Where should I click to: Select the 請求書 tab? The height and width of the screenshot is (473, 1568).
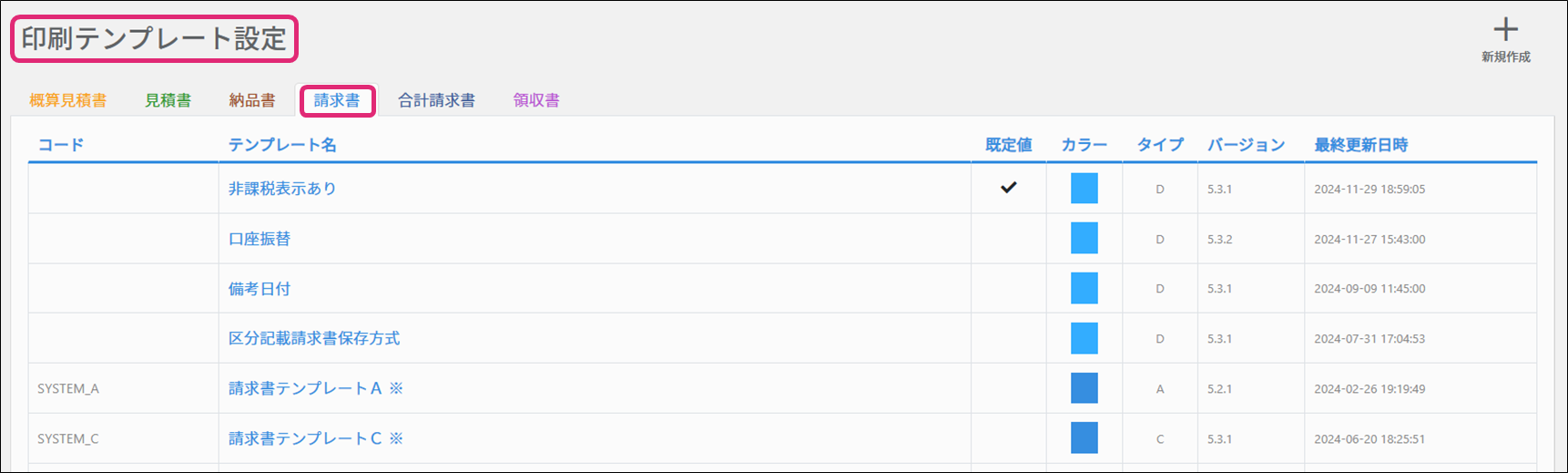[x=337, y=100]
